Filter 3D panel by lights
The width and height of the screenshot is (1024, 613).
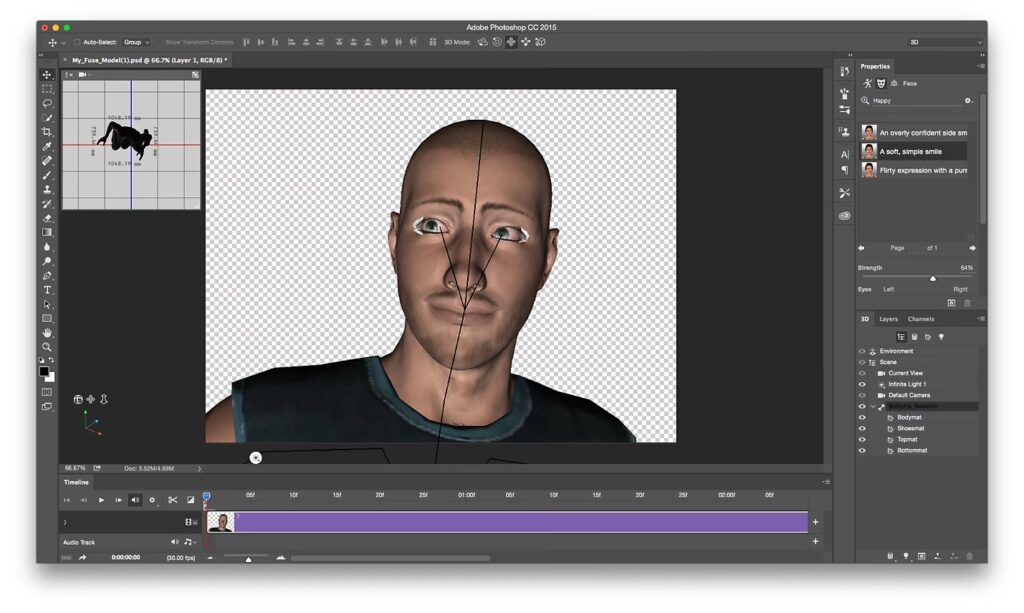pos(941,337)
